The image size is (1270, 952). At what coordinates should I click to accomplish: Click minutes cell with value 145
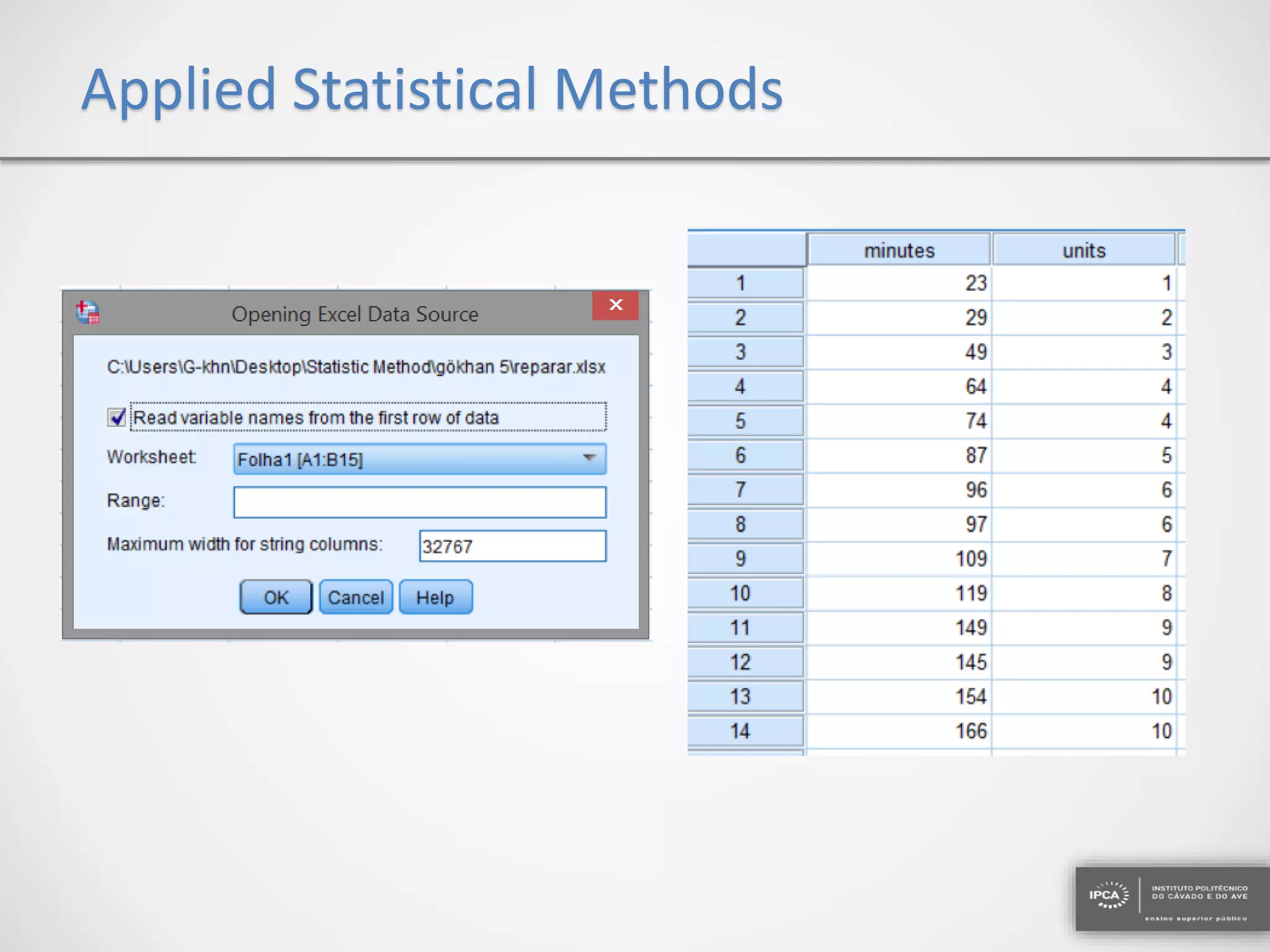point(899,662)
